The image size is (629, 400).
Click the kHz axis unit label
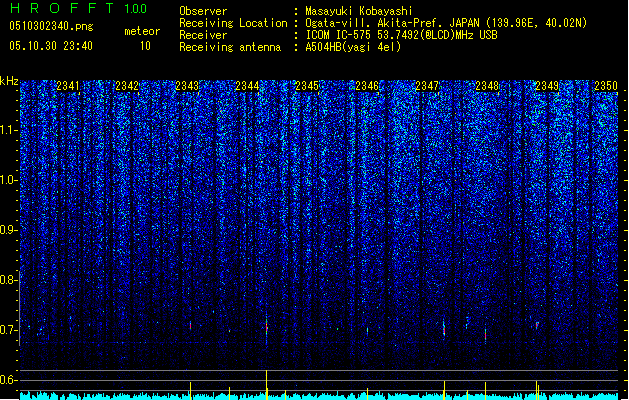pyautogui.click(x=9, y=81)
